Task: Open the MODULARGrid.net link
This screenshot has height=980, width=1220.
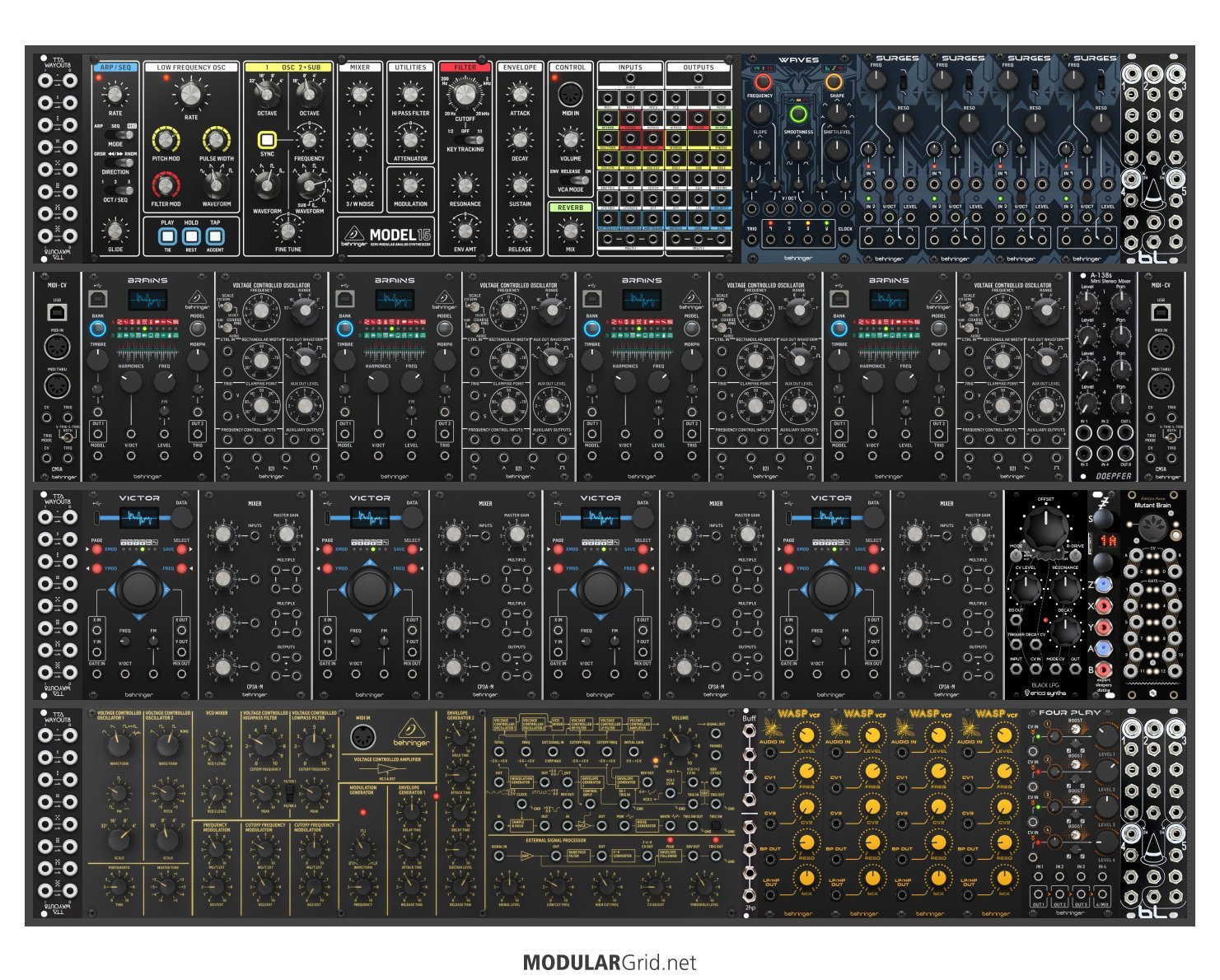Action: pyautogui.click(x=610, y=963)
